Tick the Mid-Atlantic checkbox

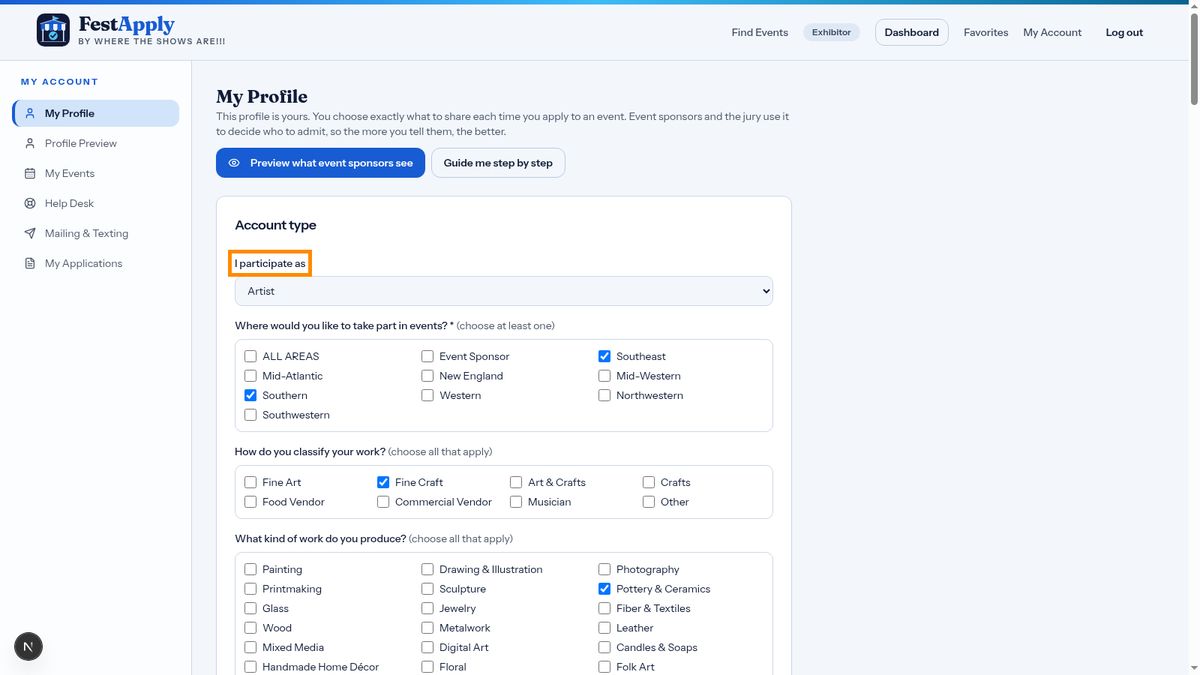(x=251, y=376)
